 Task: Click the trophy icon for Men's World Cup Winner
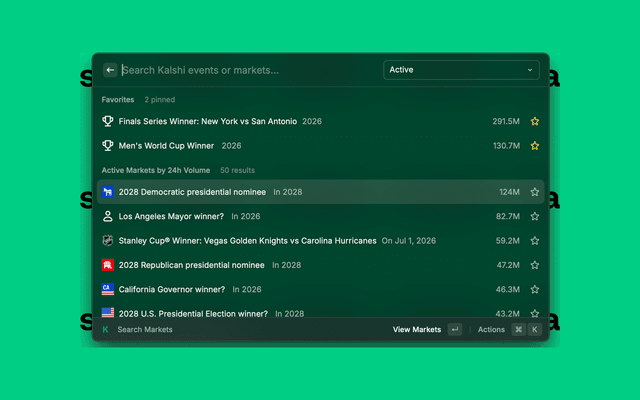point(108,146)
